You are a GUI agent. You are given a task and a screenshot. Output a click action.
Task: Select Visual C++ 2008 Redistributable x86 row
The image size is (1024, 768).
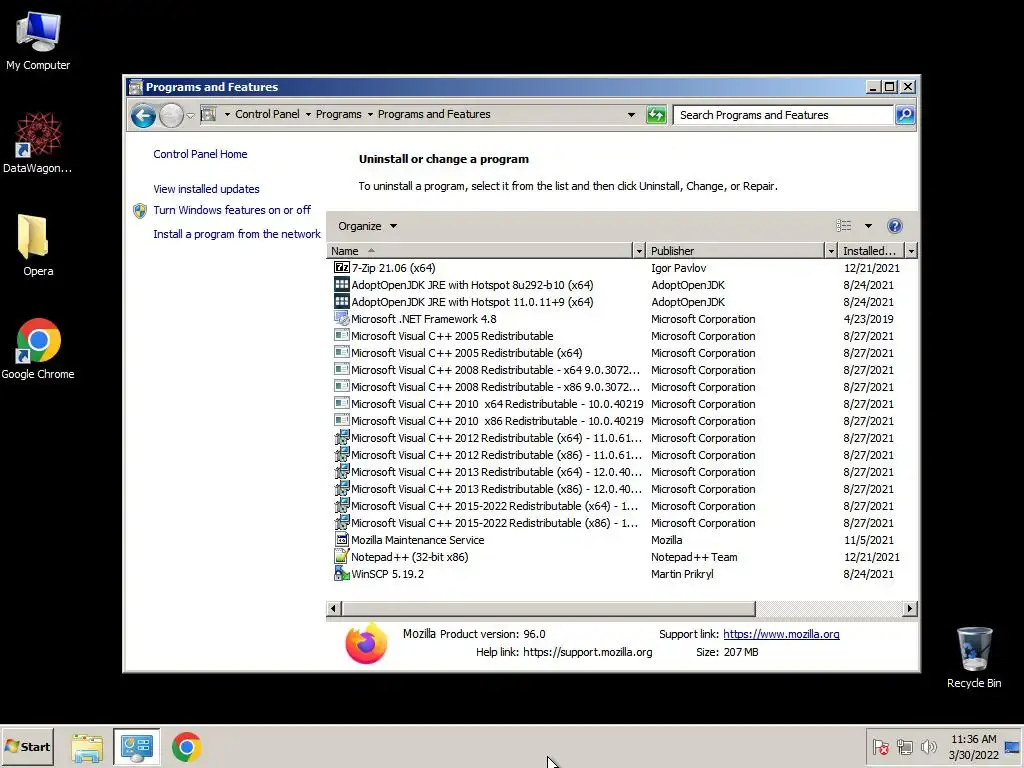622,387
